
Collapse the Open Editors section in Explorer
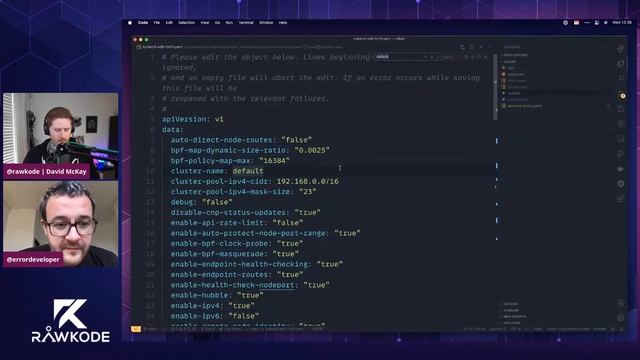(515, 55)
